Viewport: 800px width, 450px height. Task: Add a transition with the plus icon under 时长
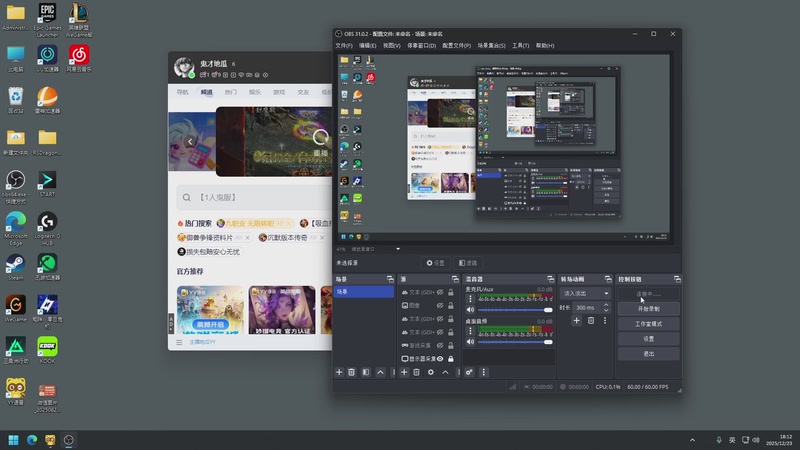point(577,320)
